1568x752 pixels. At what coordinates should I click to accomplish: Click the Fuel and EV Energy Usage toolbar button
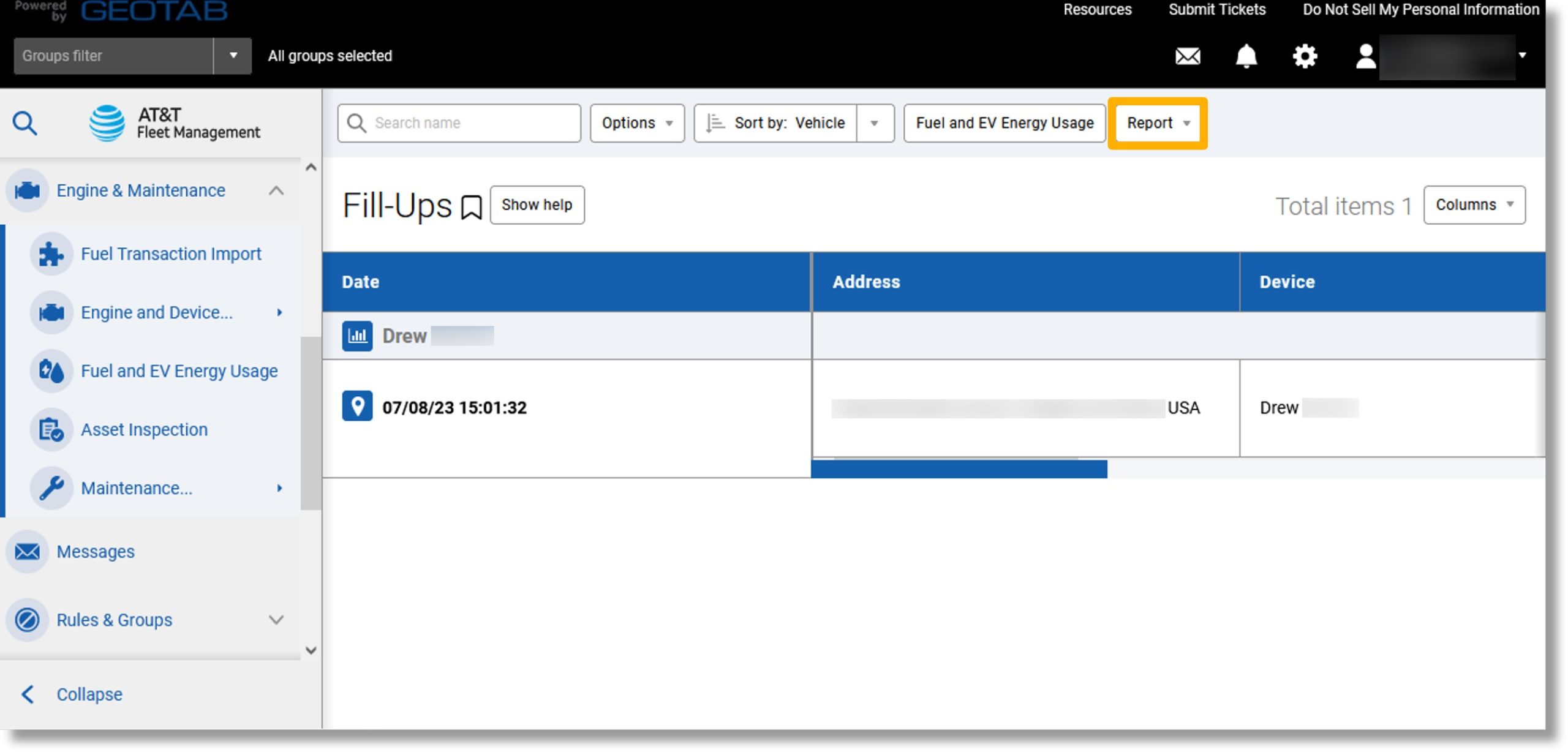click(x=1005, y=123)
